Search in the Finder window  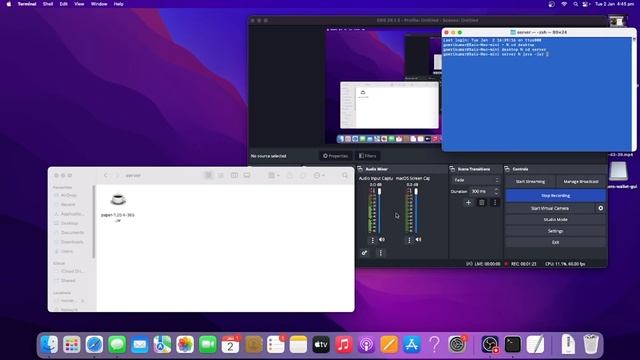click(345, 176)
